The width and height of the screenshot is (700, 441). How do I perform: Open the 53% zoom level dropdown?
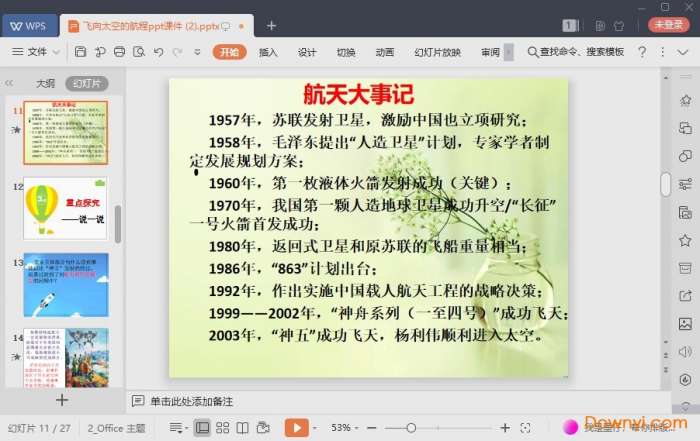pos(344,428)
